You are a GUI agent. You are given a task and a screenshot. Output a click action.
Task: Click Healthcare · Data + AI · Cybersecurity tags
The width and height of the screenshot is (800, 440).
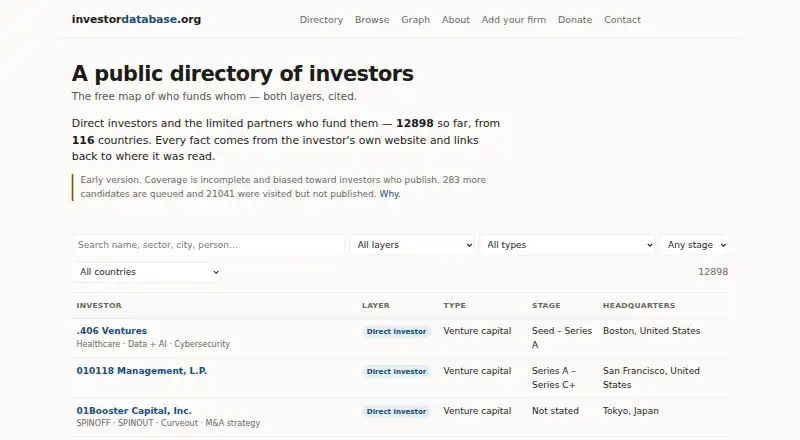[153, 344]
